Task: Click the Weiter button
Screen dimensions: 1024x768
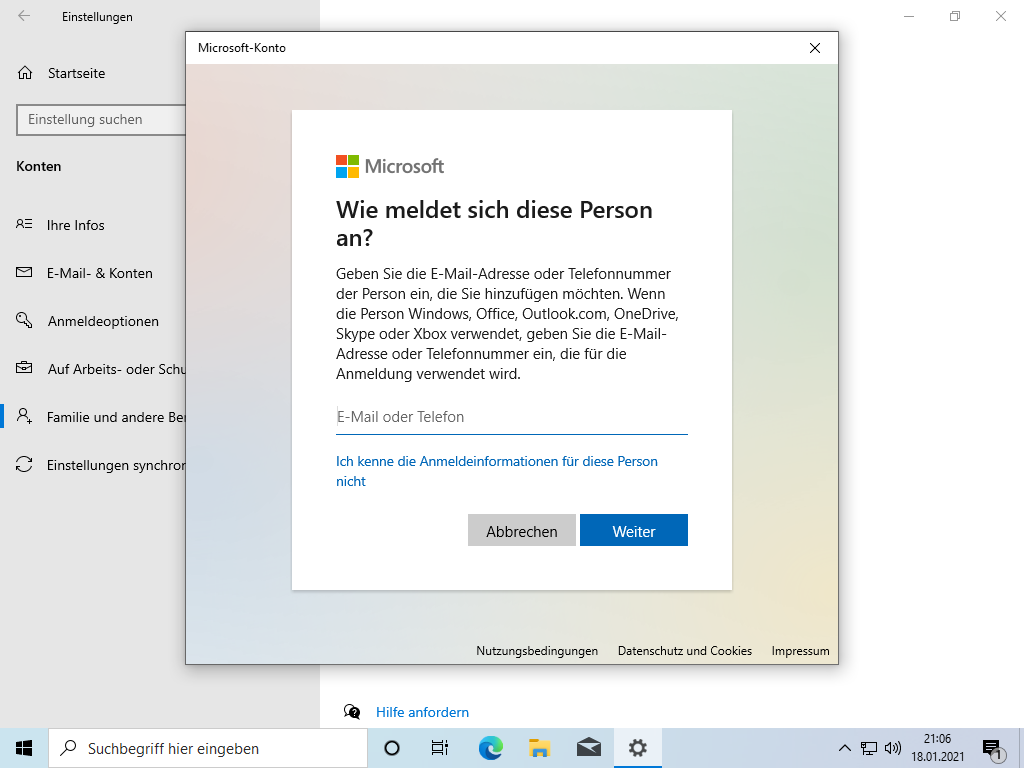Action: [633, 530]
